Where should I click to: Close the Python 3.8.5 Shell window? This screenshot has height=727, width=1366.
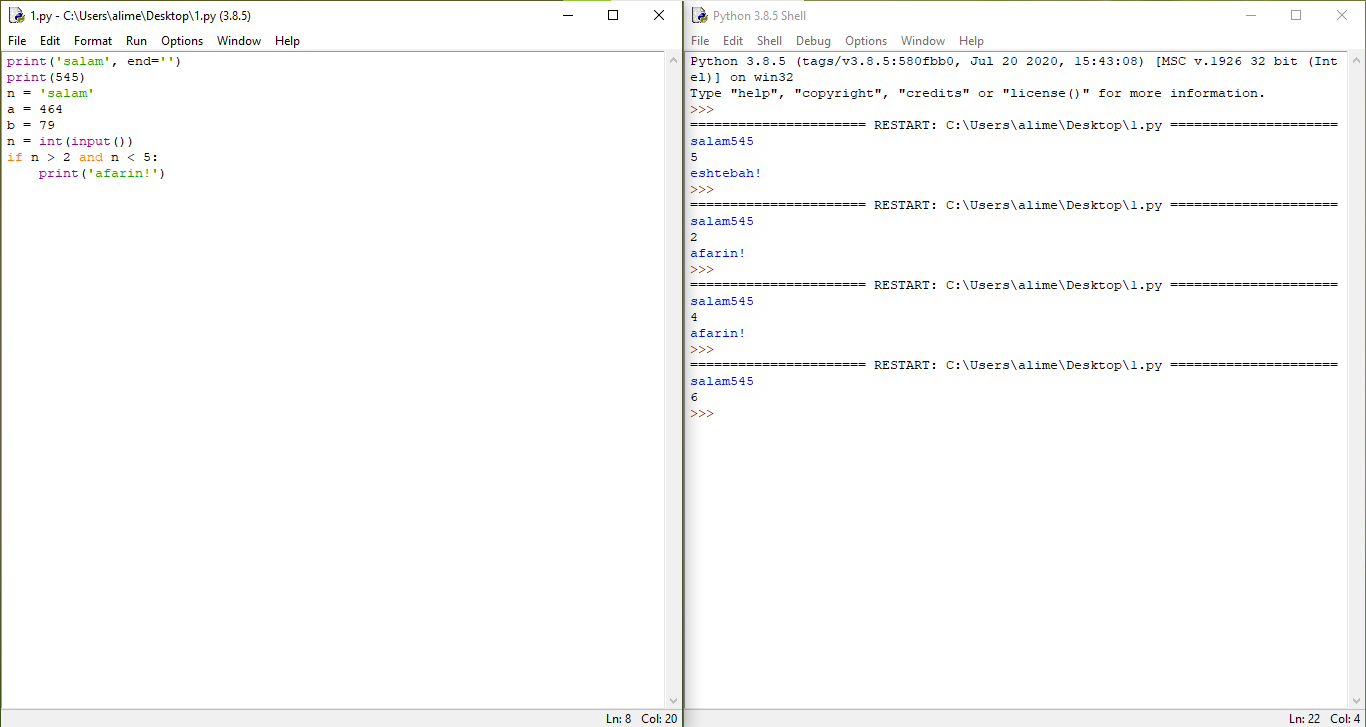[x=1342, y=15]
